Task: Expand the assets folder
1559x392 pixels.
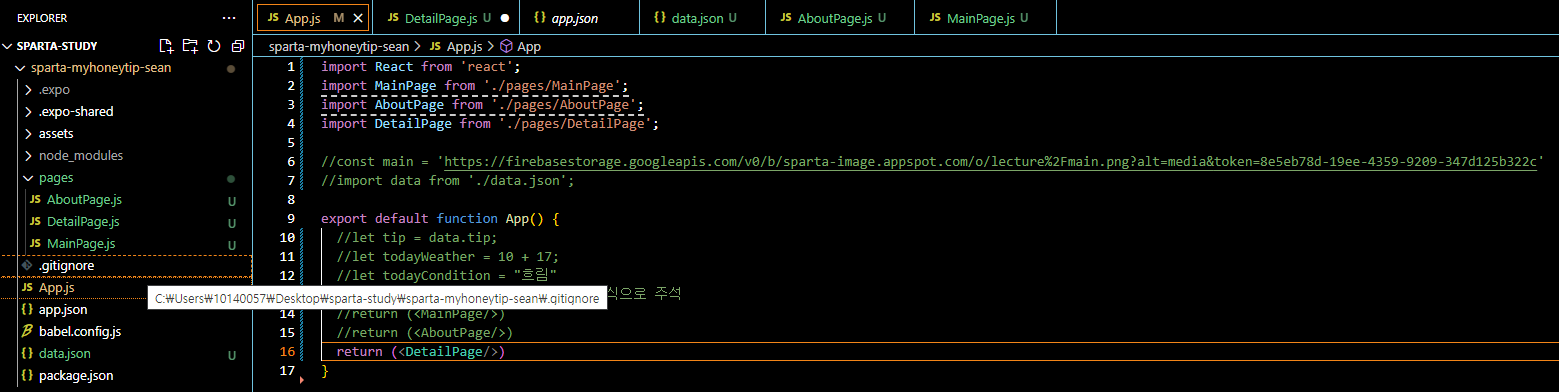Action: pos(28,134)
